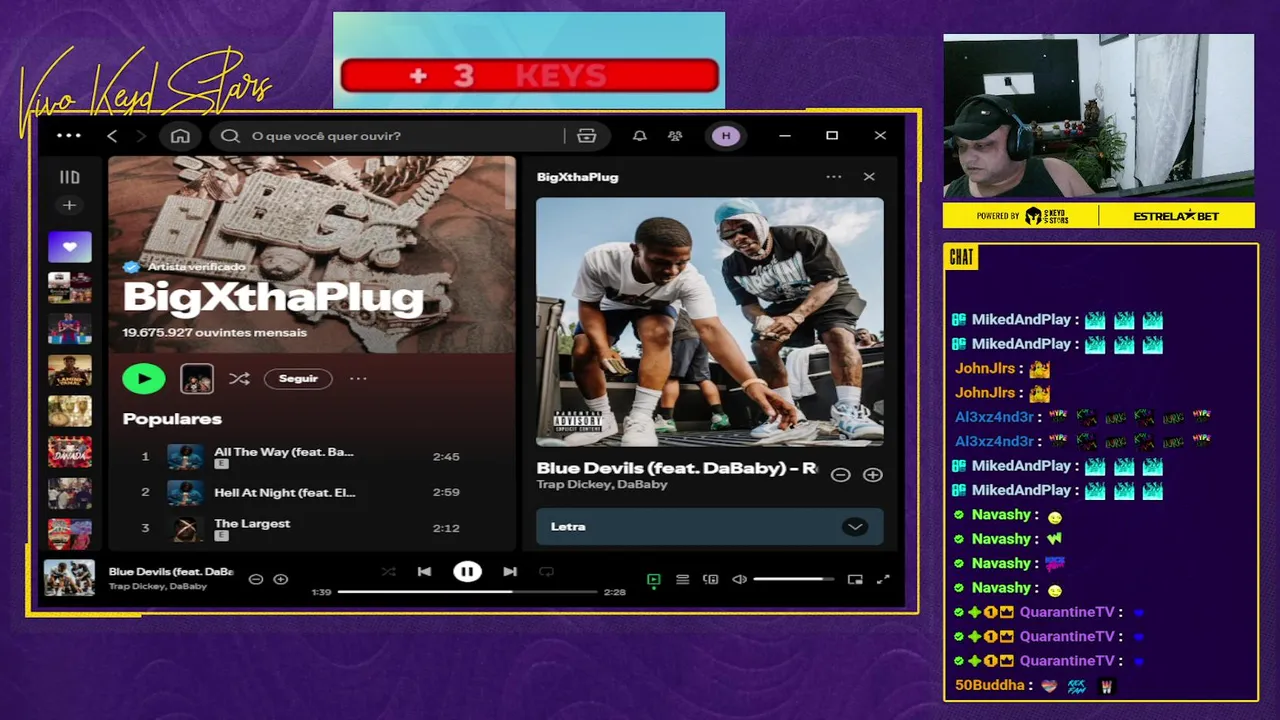This screenshot has height=720, width=1280.
Task: Open the friends activity icon
Action: (x=675, y=136)
